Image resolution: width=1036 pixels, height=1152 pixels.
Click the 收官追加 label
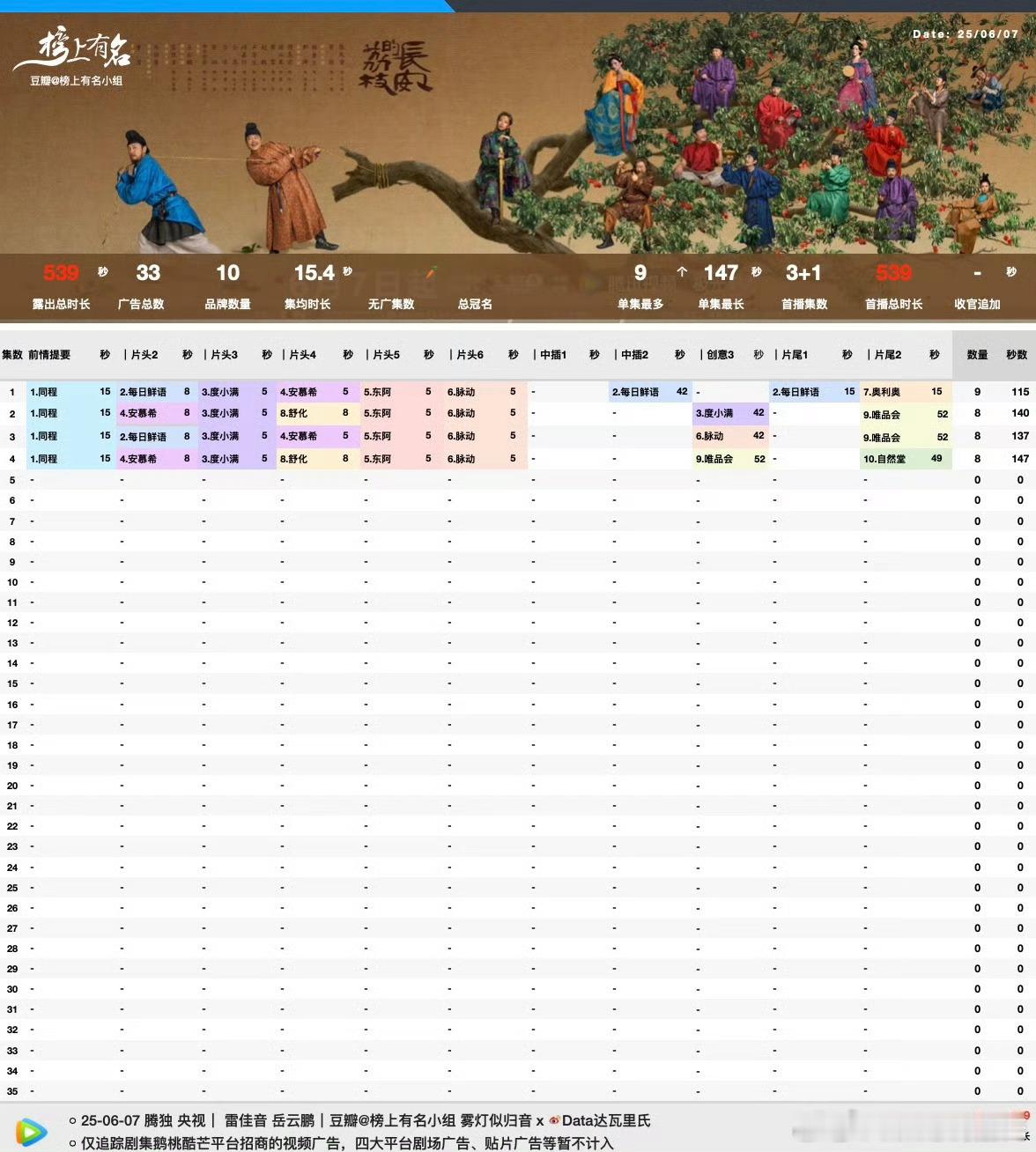[977, 304]
